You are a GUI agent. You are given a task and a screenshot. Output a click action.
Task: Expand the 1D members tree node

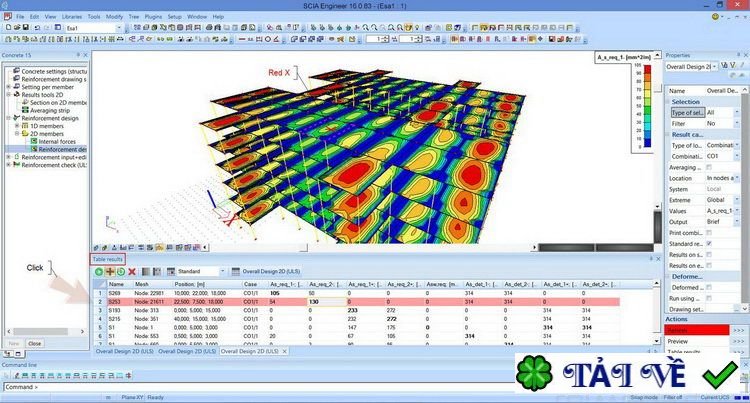click(x=17, y=126)
